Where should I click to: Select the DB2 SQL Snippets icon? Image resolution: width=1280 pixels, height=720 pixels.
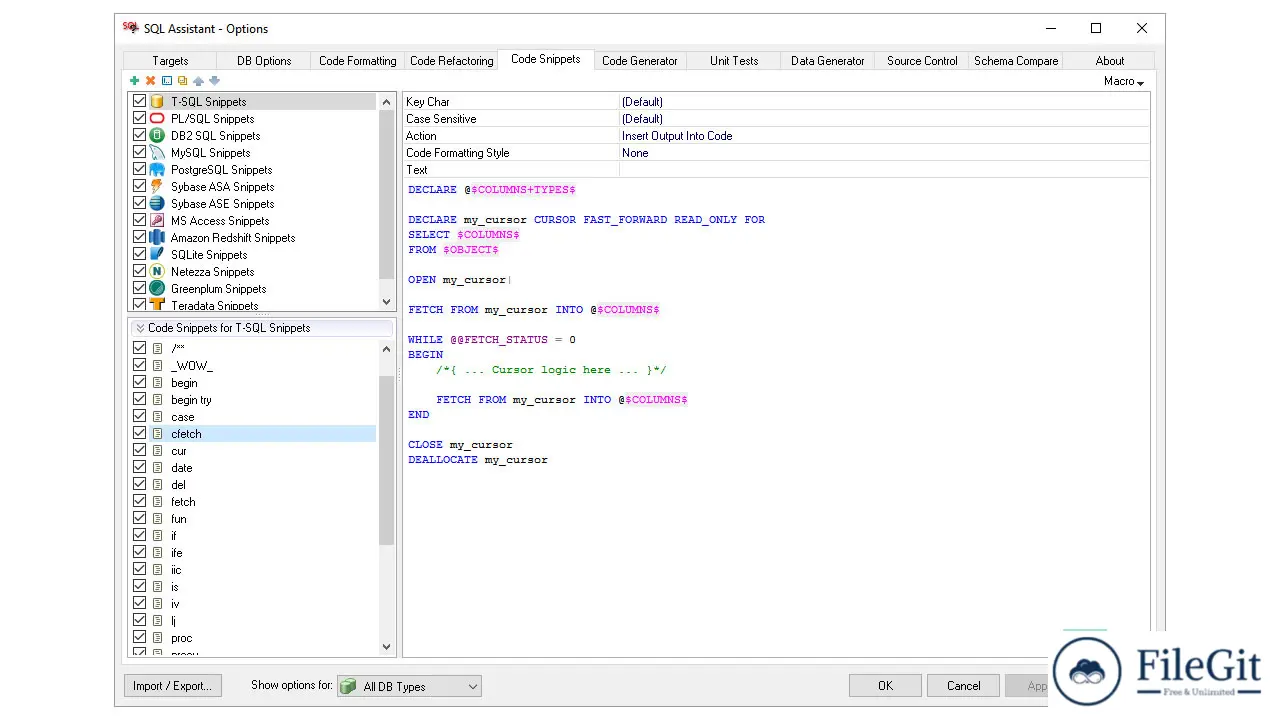pyautogui.click(x=157, y=136)
